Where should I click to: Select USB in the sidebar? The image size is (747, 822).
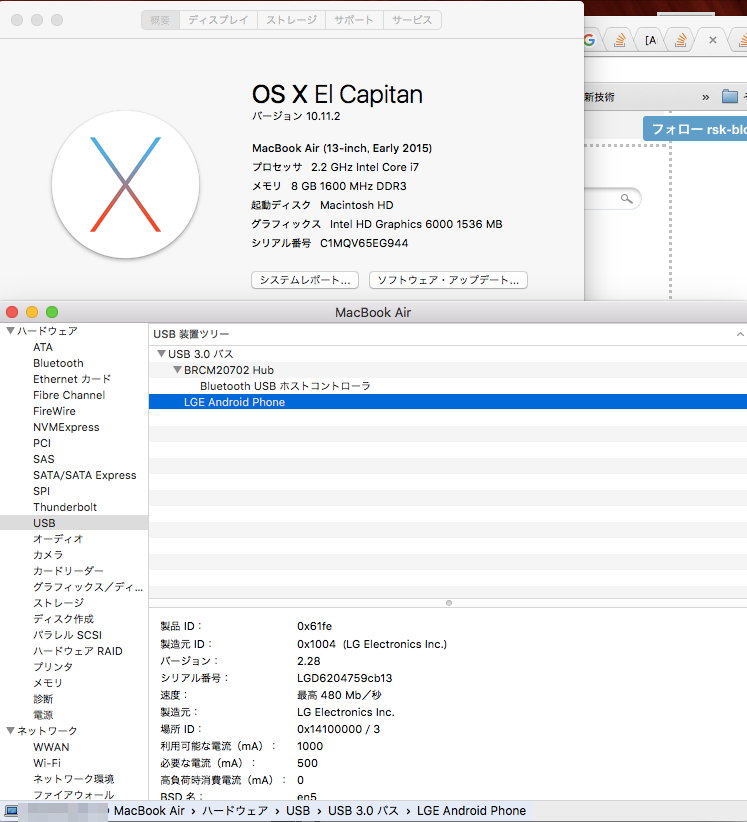74,523
